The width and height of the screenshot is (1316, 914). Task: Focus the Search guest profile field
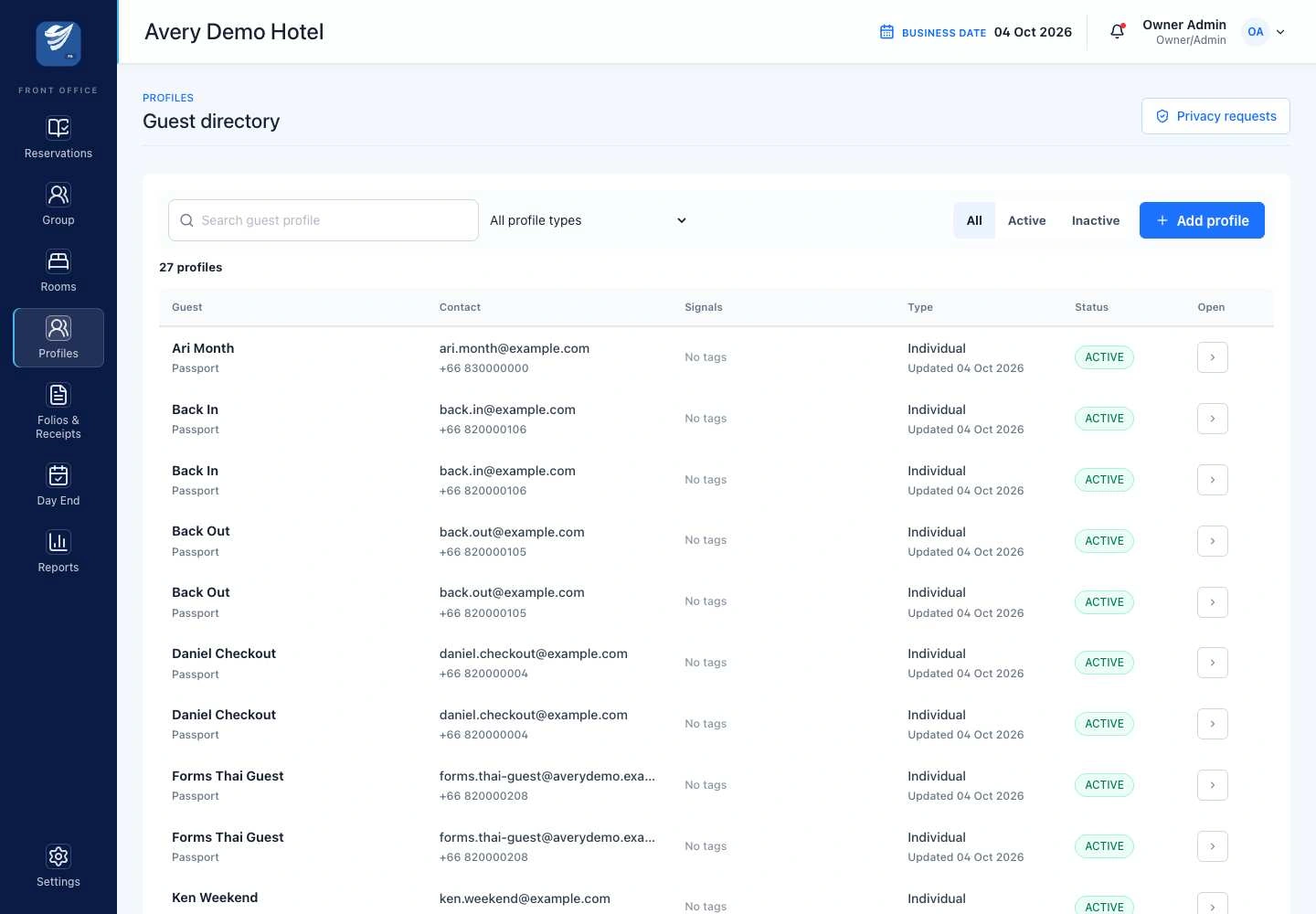point(324,220)
